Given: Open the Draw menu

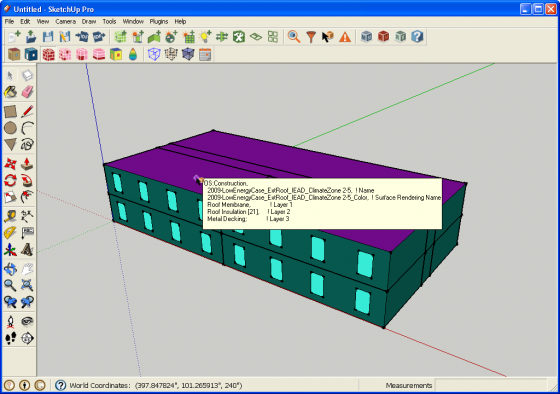Looking at the screenshot, I should click(x=89, y=21).
